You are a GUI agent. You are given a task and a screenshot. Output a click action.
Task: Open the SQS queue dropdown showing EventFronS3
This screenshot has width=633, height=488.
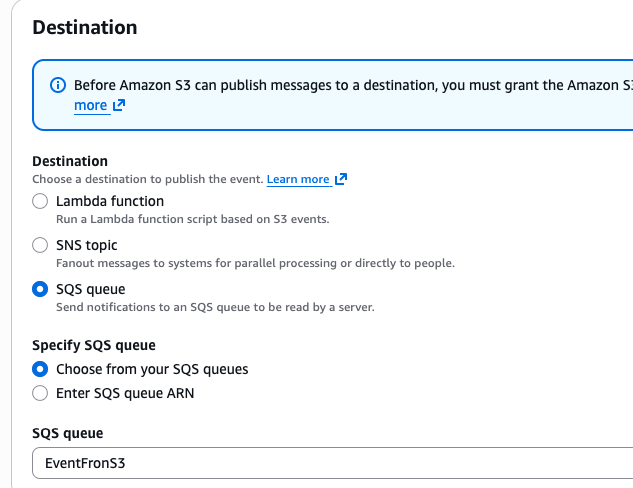[330, 464]
